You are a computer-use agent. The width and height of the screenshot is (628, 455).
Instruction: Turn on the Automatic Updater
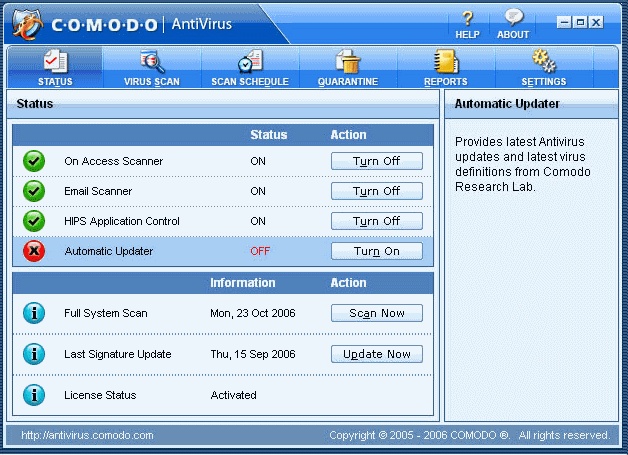(x=376, y=251)
